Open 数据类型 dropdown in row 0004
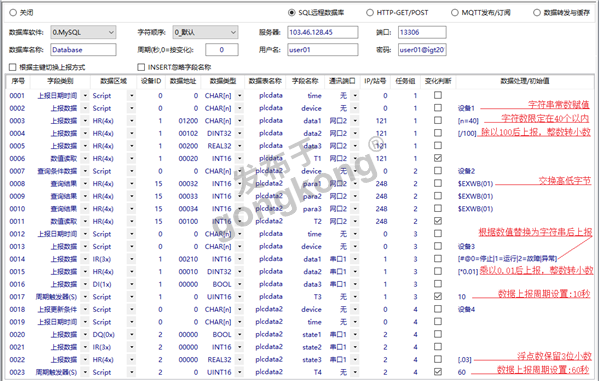The image size is (600, 381). (240, 134)
